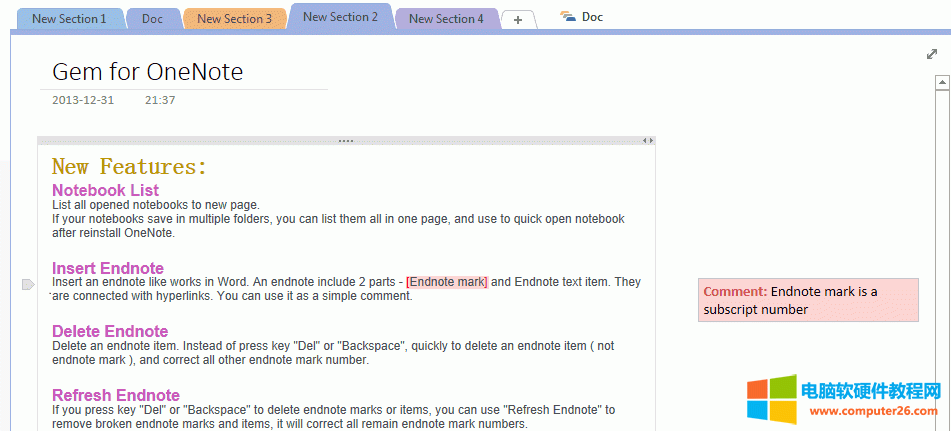Click the highlighted [Endnote mark] text
951x431 pixels.
click(x=447, y=282)
